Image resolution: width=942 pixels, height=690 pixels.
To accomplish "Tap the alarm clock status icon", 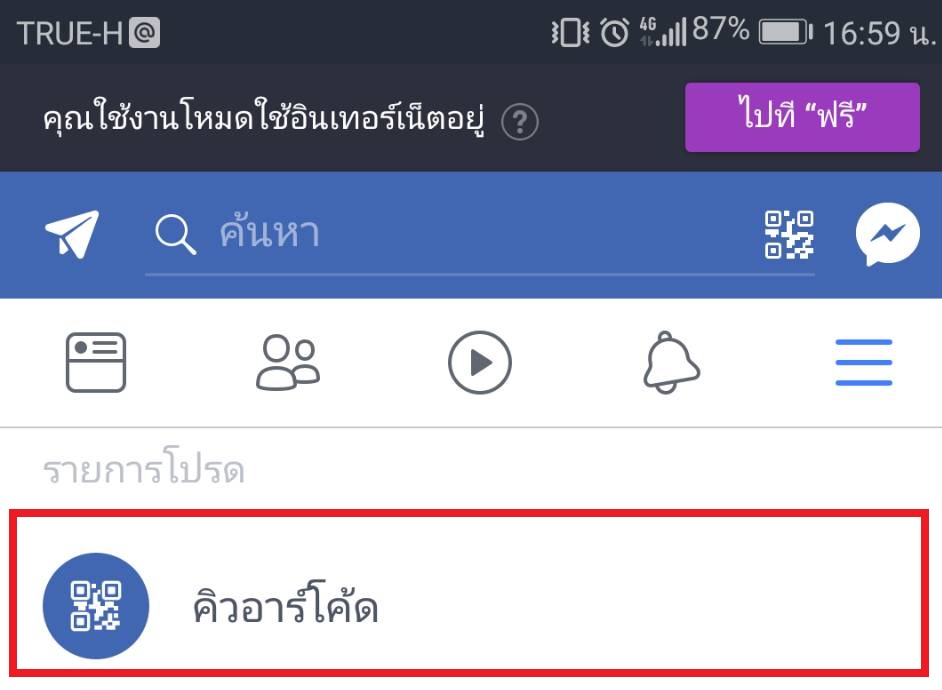I will click(x=614, y=32).
